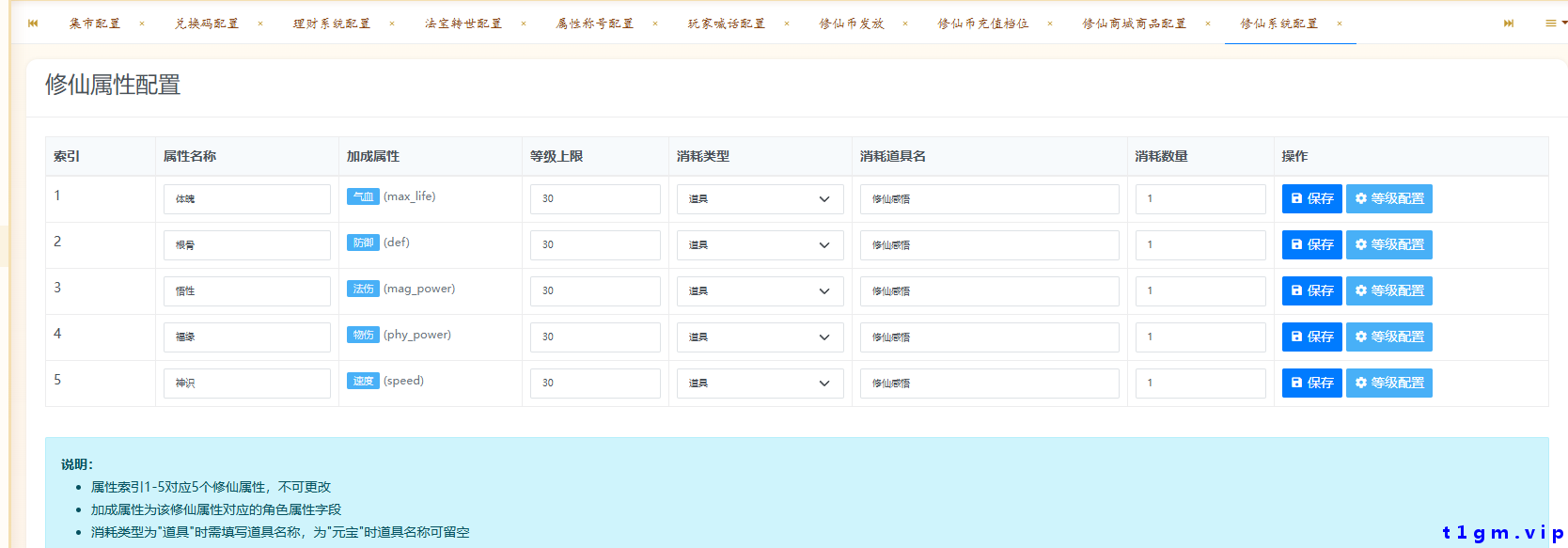Viewport: 1568px width, 548px height.
Task: Open 等级配置 for row 5 神识
Action: click(1389, 383)
